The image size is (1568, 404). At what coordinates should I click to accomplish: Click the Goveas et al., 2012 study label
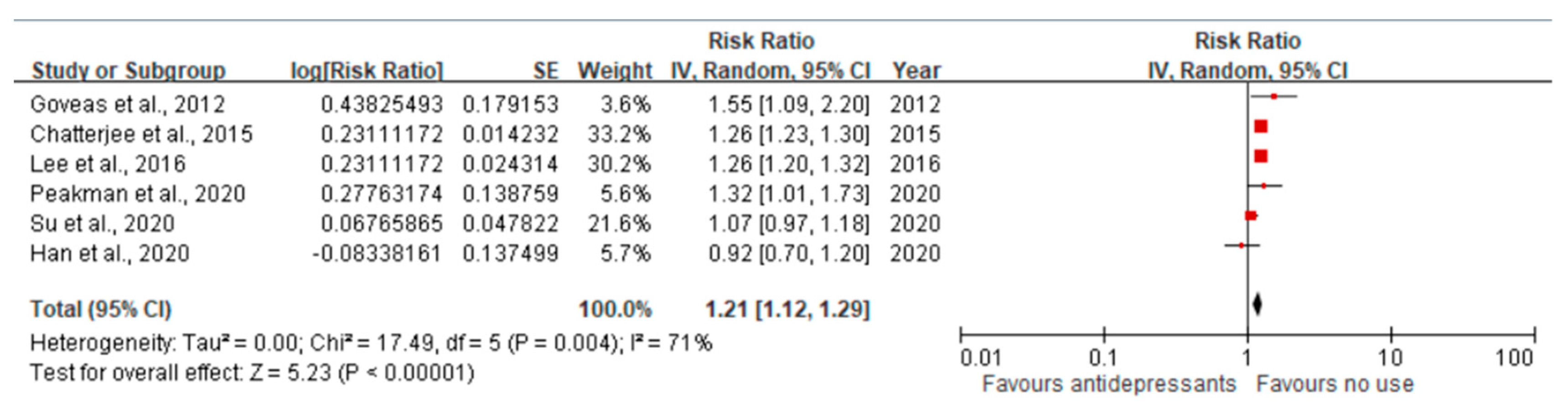(127, 105)
